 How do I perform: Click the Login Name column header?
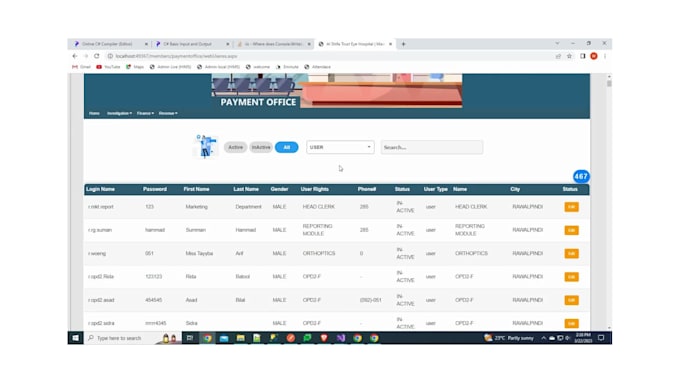pos(100,189)
